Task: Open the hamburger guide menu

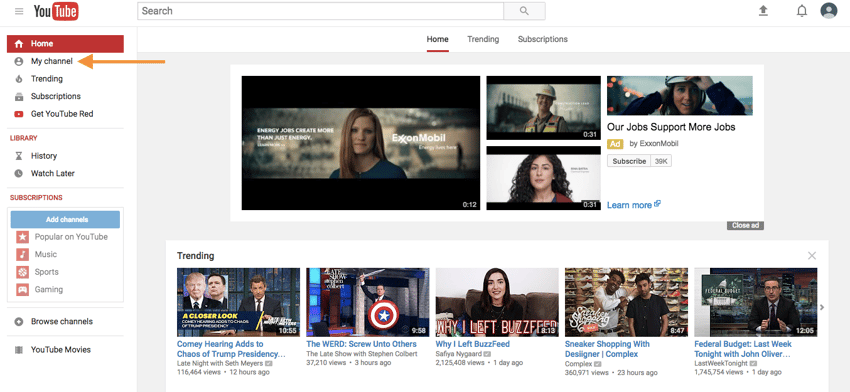Action: tap(19, 11)
